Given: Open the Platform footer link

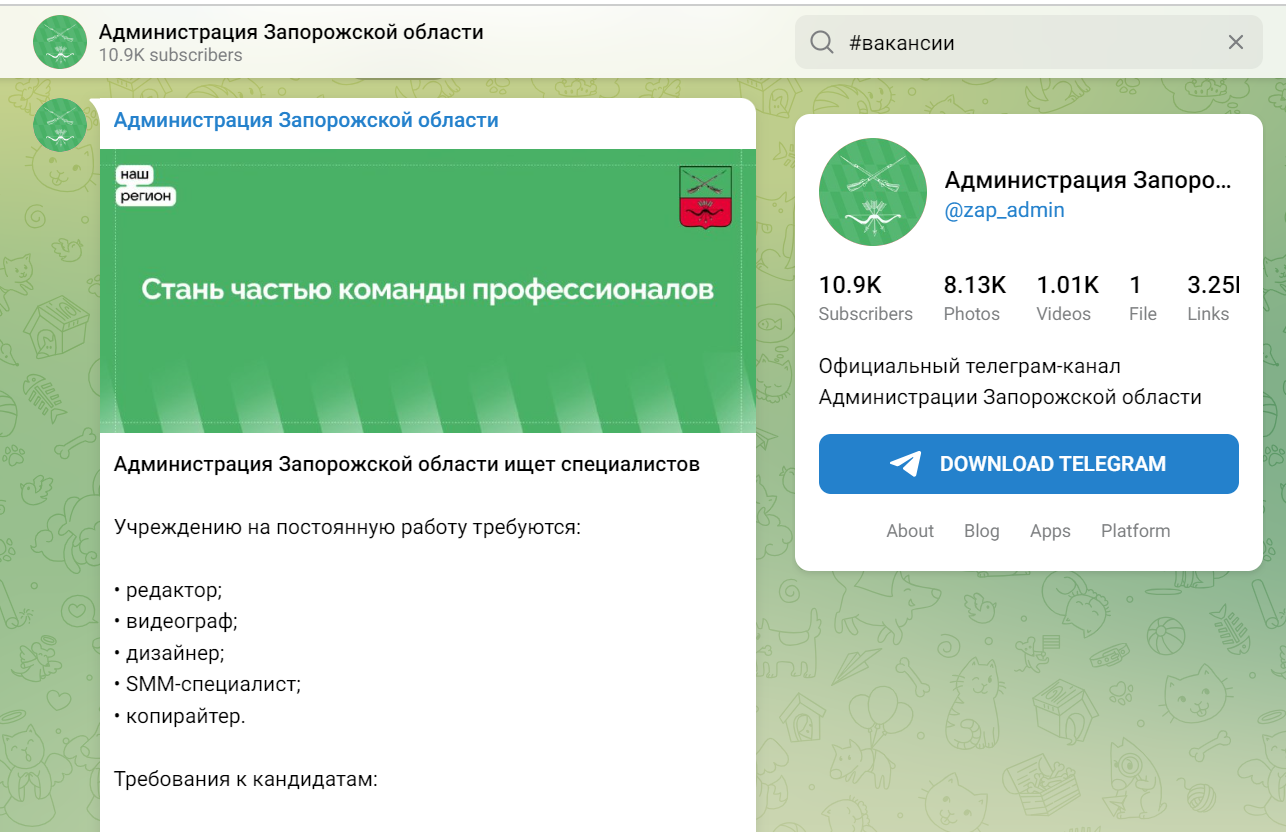Looking at the screenshot, I should pos(1135,531).
